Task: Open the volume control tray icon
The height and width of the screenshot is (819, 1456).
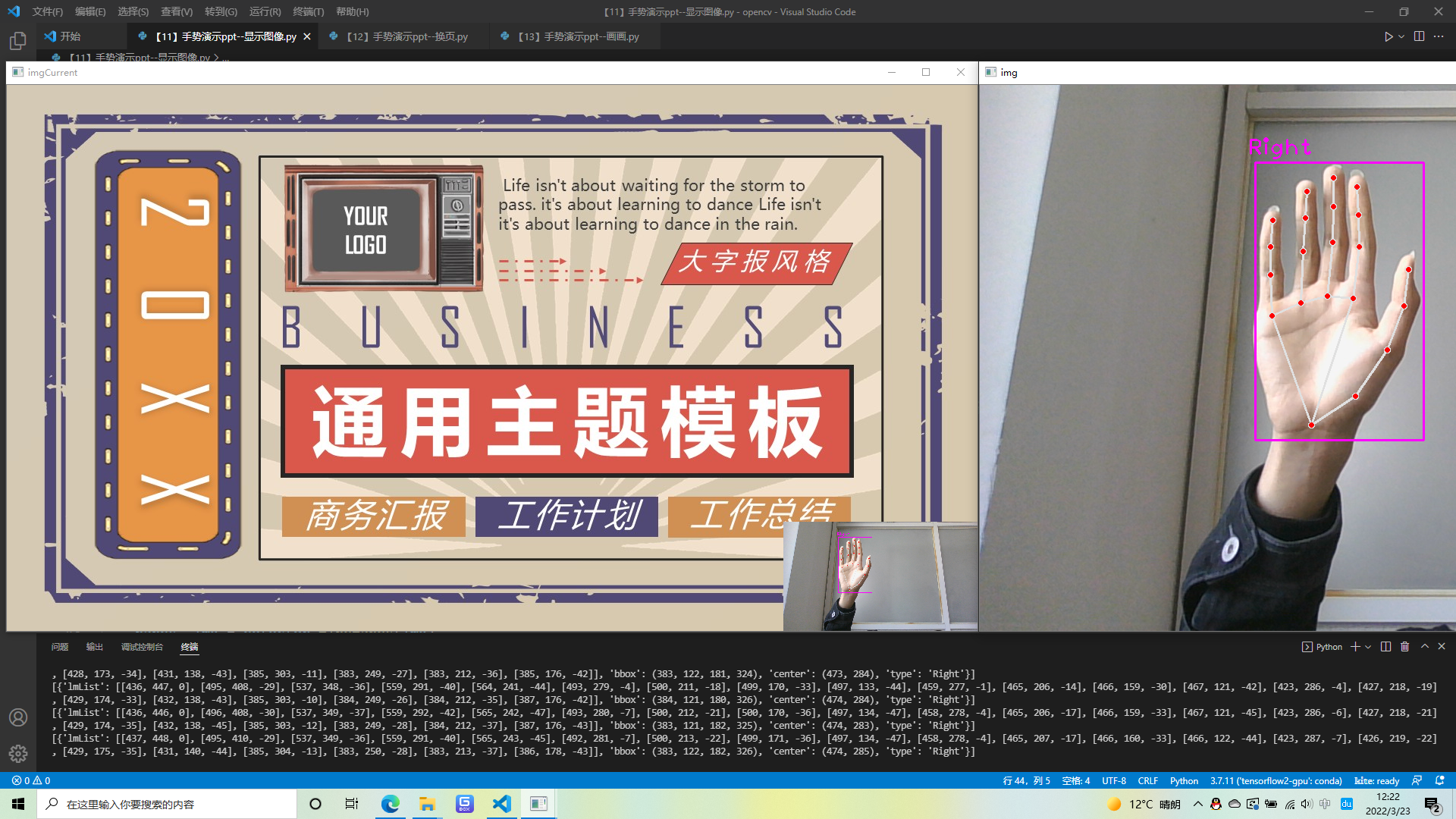Action: point(1306,804)
